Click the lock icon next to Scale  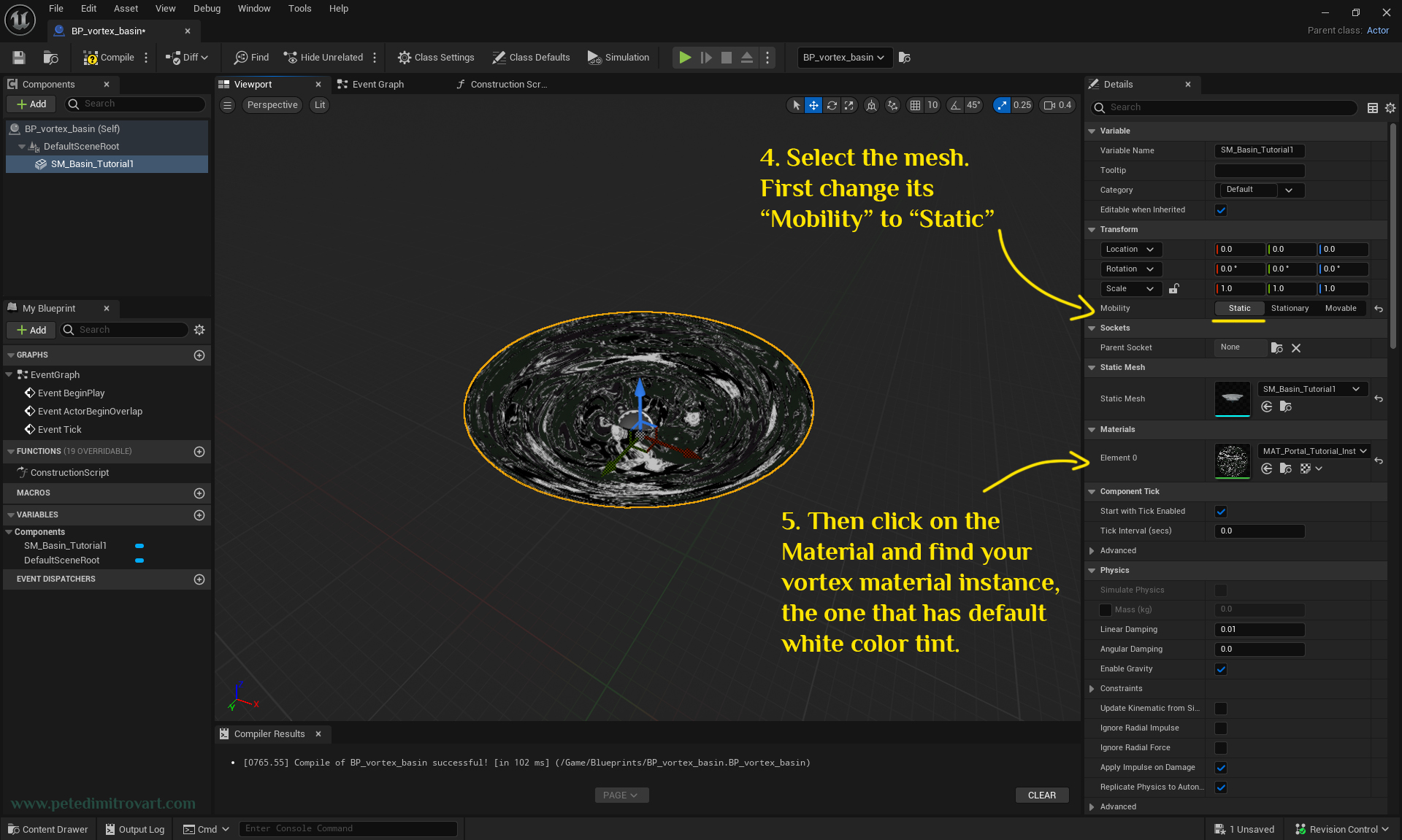[1175, 288]
